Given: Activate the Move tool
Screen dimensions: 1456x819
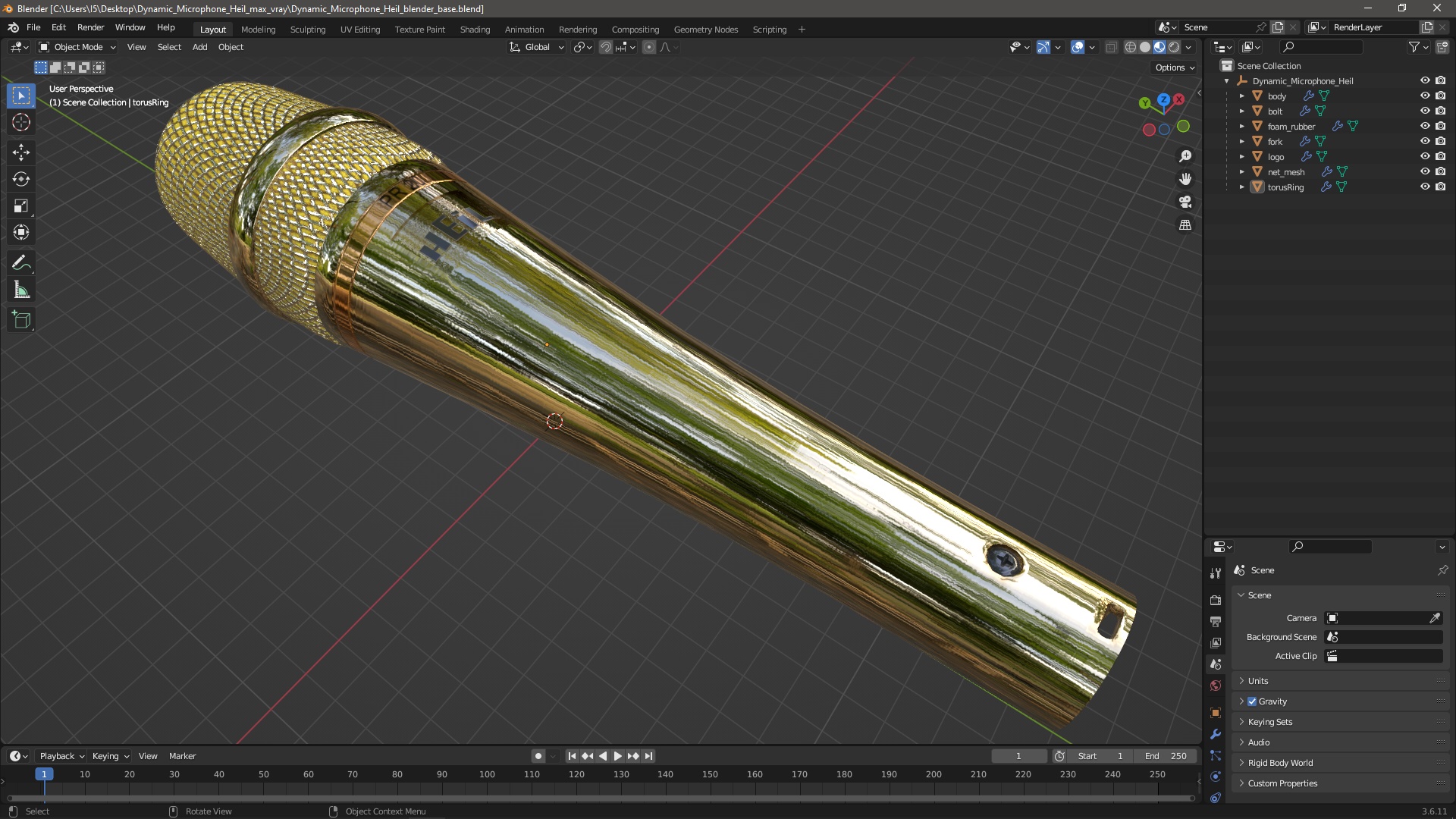Looking at the screenshot, I should 21,152.
